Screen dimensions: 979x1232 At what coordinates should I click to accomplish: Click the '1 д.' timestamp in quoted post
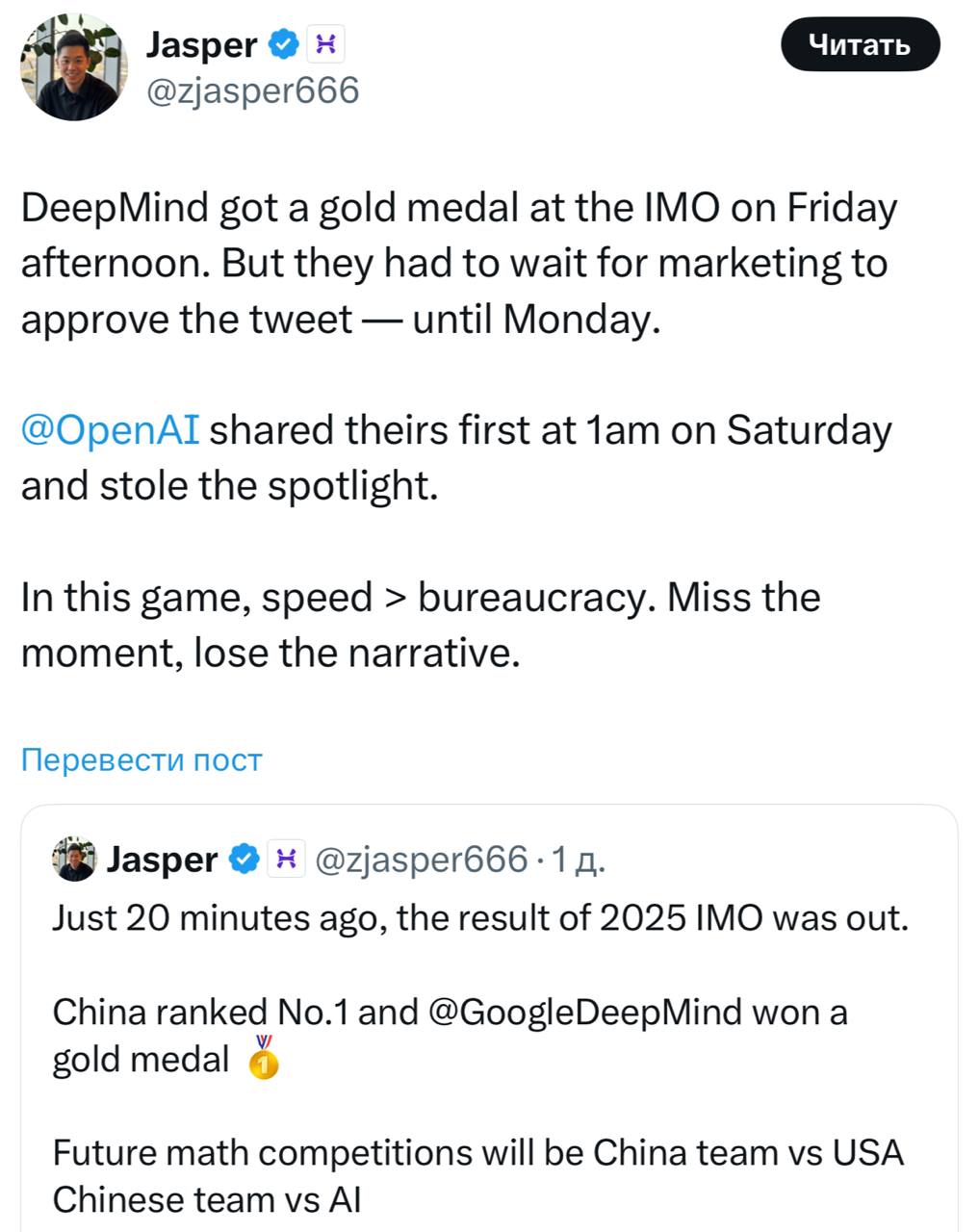point(576,859)
